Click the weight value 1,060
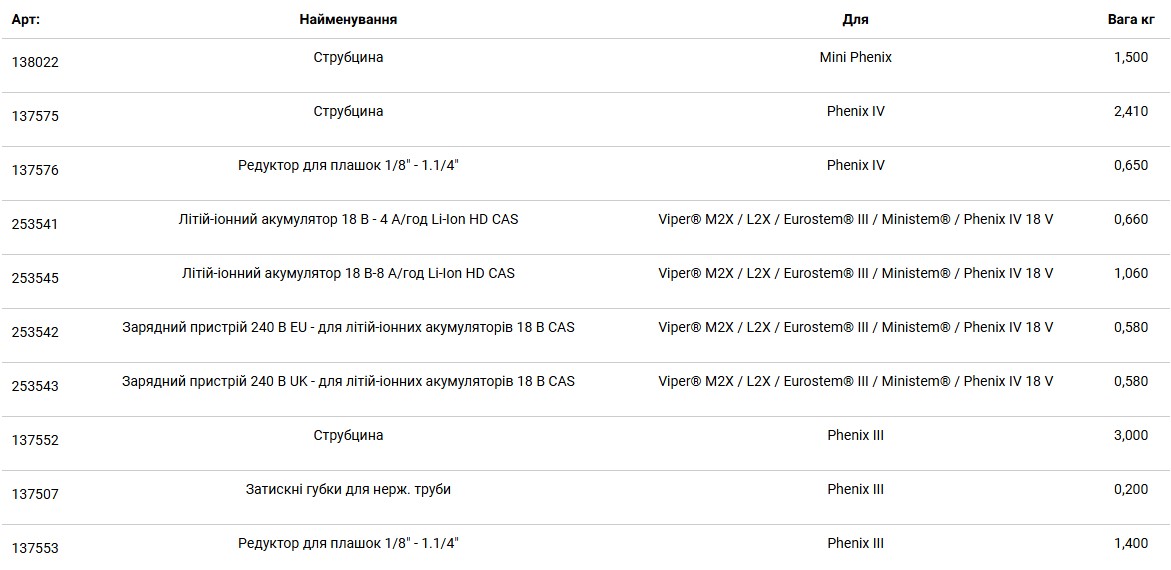Image resolution: width=1171 pixels, height=570 pixels. click(x=1131, y=273)
